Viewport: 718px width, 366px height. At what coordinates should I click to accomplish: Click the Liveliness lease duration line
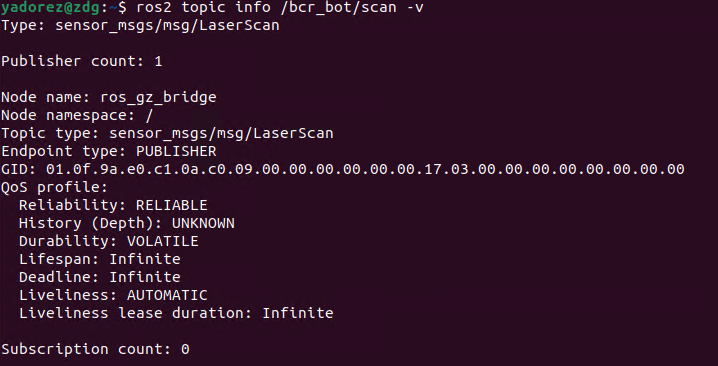click(176, 313)
